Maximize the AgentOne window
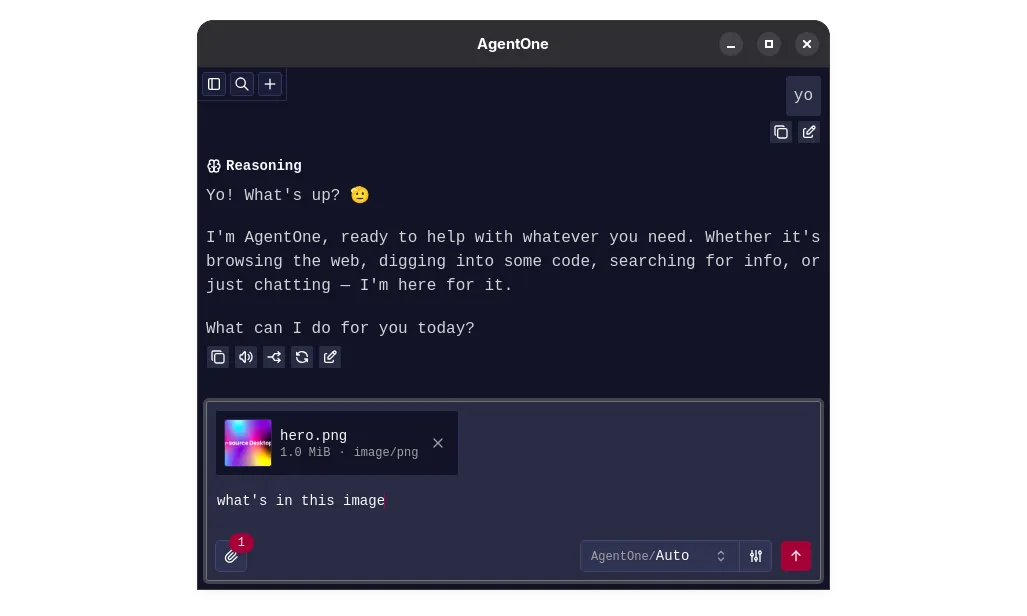The image size is (1027, 616). [769, 44]
